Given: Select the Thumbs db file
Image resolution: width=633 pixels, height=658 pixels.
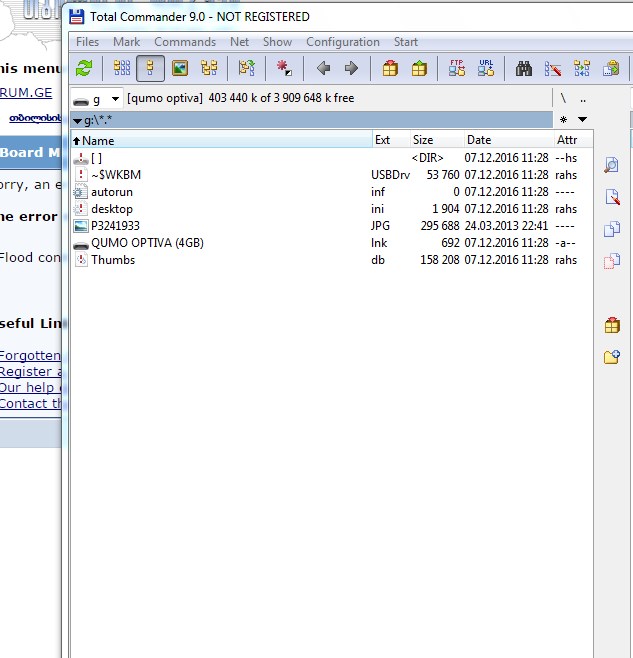Looking at the screenshot, I should [332, 260].
